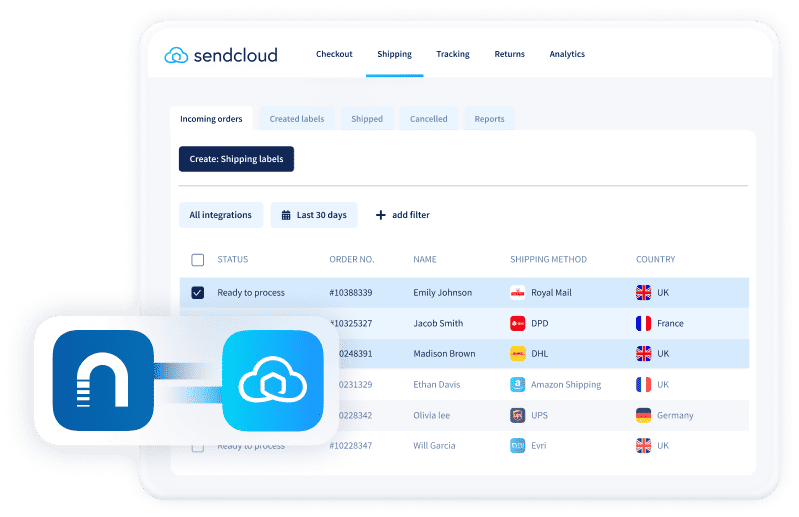Screen dimensions: 799x517
Task: Check the Will Garcia order checkbox
Action: (x=197, y=448)
